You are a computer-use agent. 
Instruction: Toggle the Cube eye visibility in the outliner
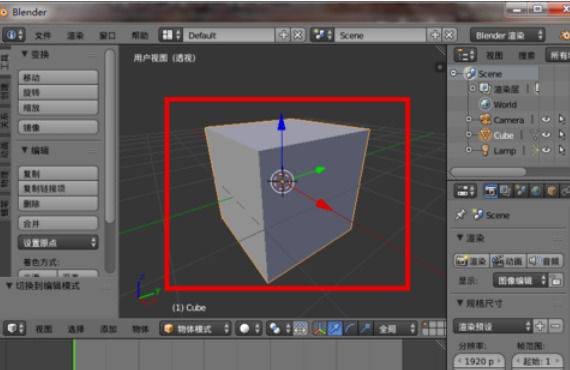pyautogui.click(x=546, y=134)
